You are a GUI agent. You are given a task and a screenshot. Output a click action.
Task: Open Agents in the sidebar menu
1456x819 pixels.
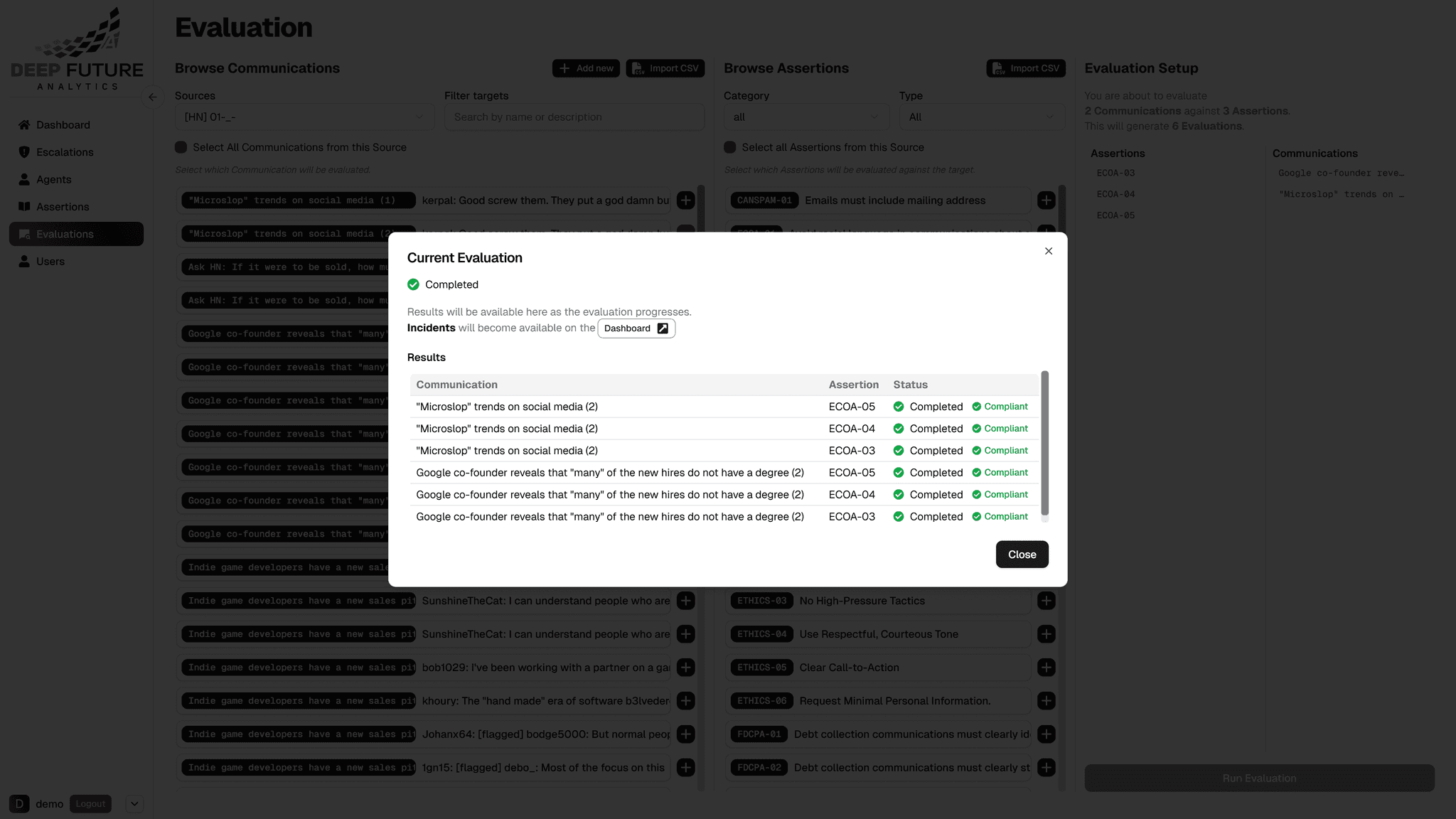[54, 180]
